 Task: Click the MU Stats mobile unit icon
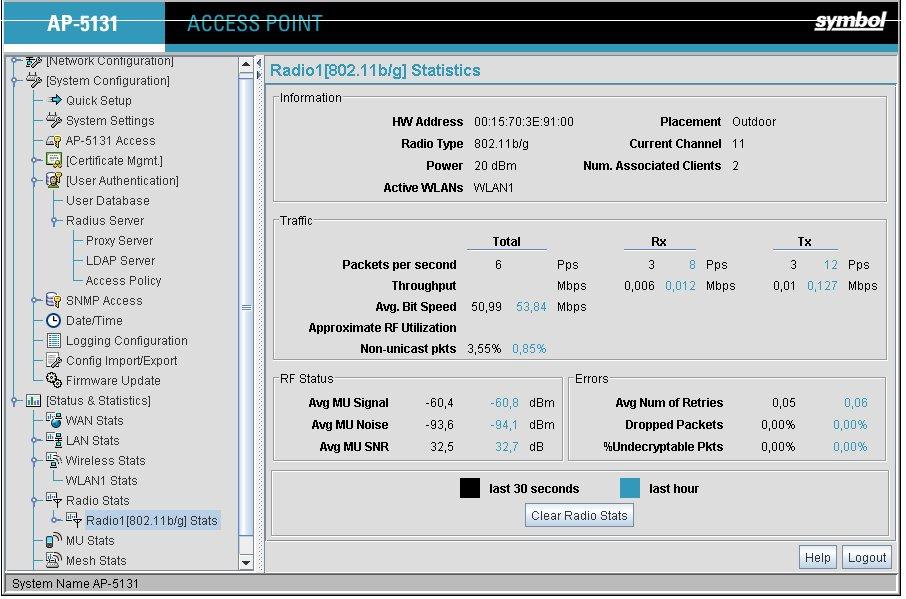coord(54,540)
